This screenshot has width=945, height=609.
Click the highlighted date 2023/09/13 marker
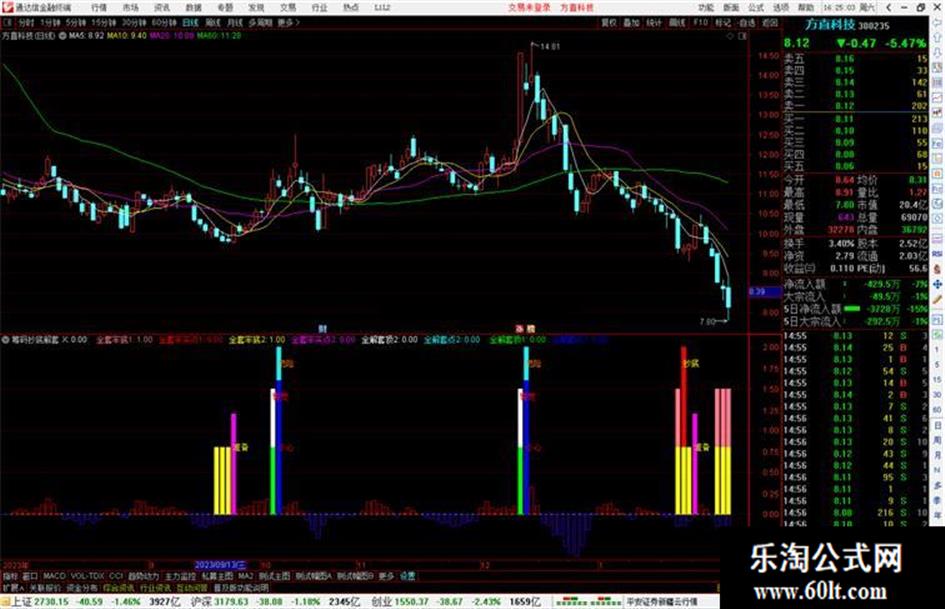click(x=220, y=566)
